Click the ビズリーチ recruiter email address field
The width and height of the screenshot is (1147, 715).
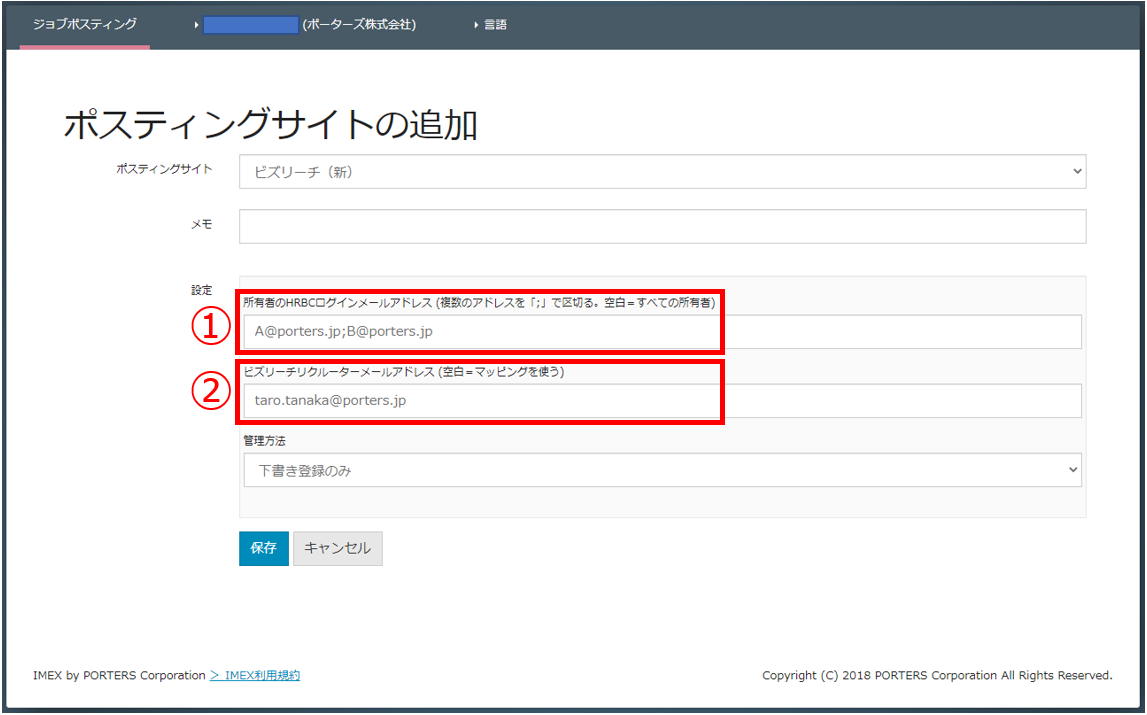click(662, 401)
